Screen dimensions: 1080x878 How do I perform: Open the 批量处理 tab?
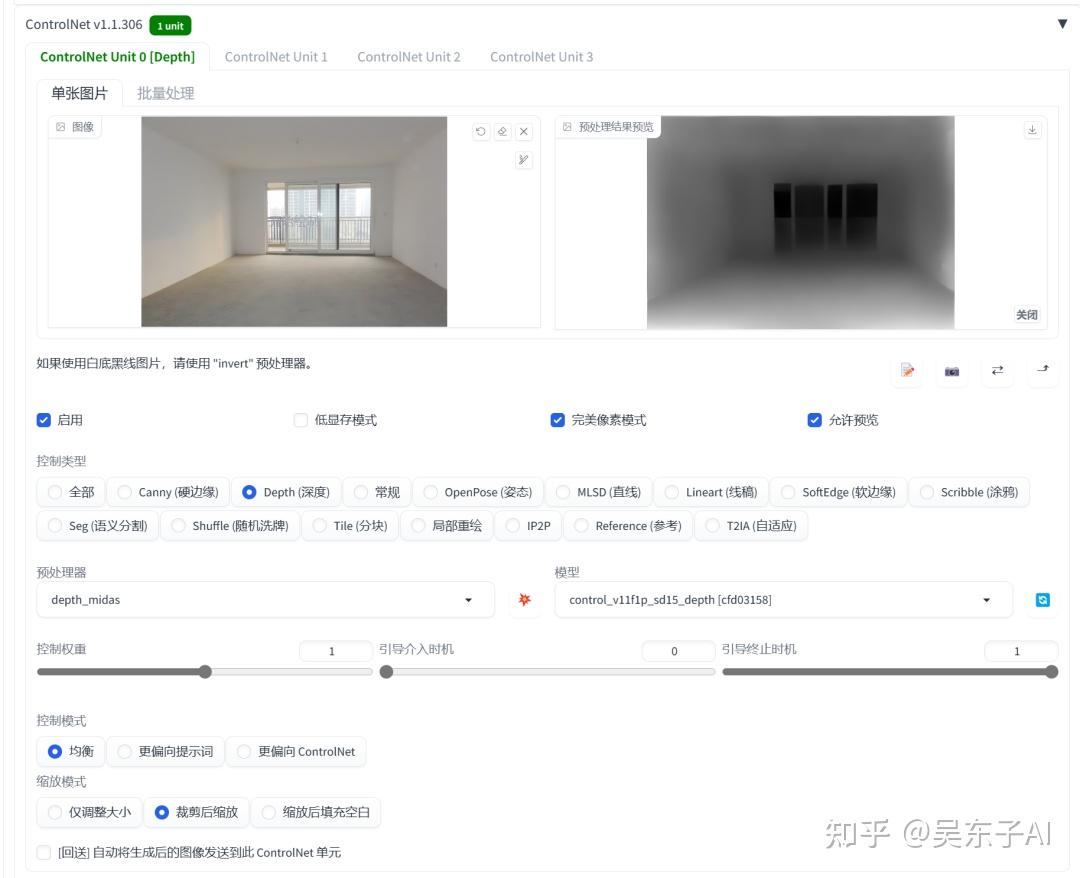[165, 94]
